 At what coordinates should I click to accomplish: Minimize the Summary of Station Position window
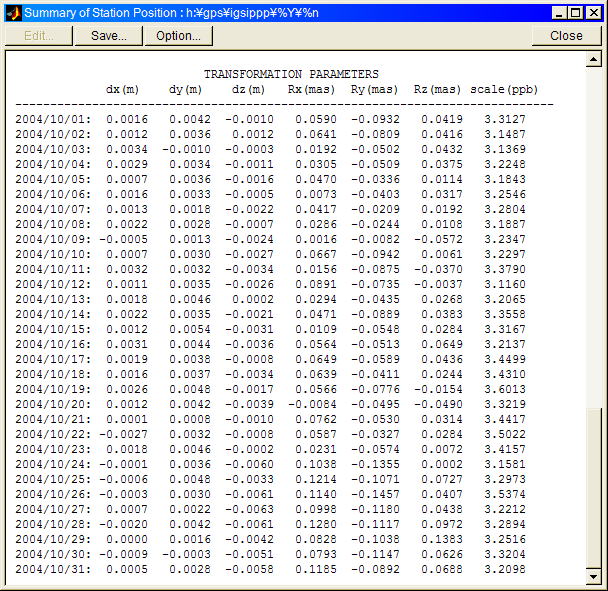coord(561,12)
